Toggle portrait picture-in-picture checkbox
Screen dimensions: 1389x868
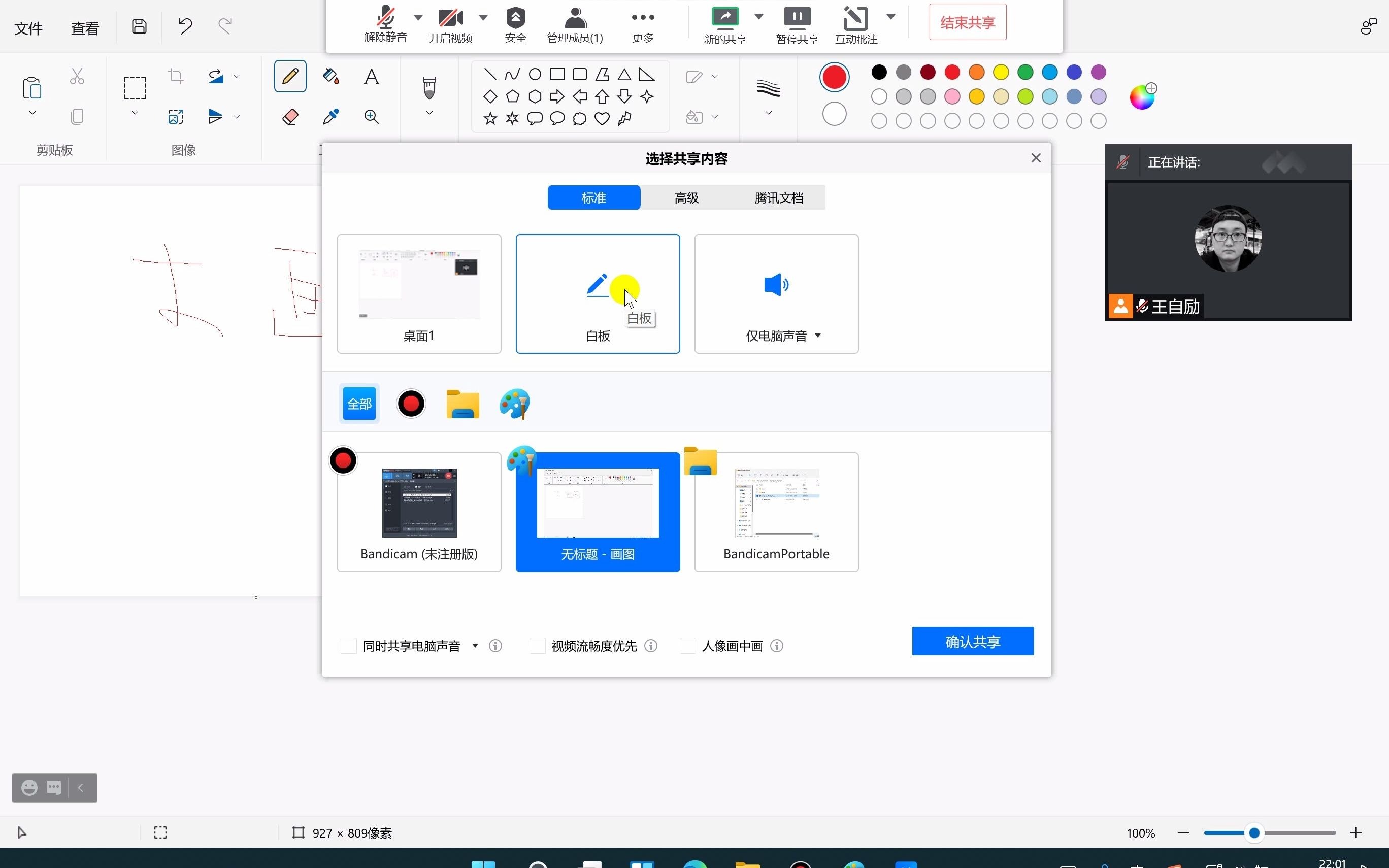pos(687,646)
